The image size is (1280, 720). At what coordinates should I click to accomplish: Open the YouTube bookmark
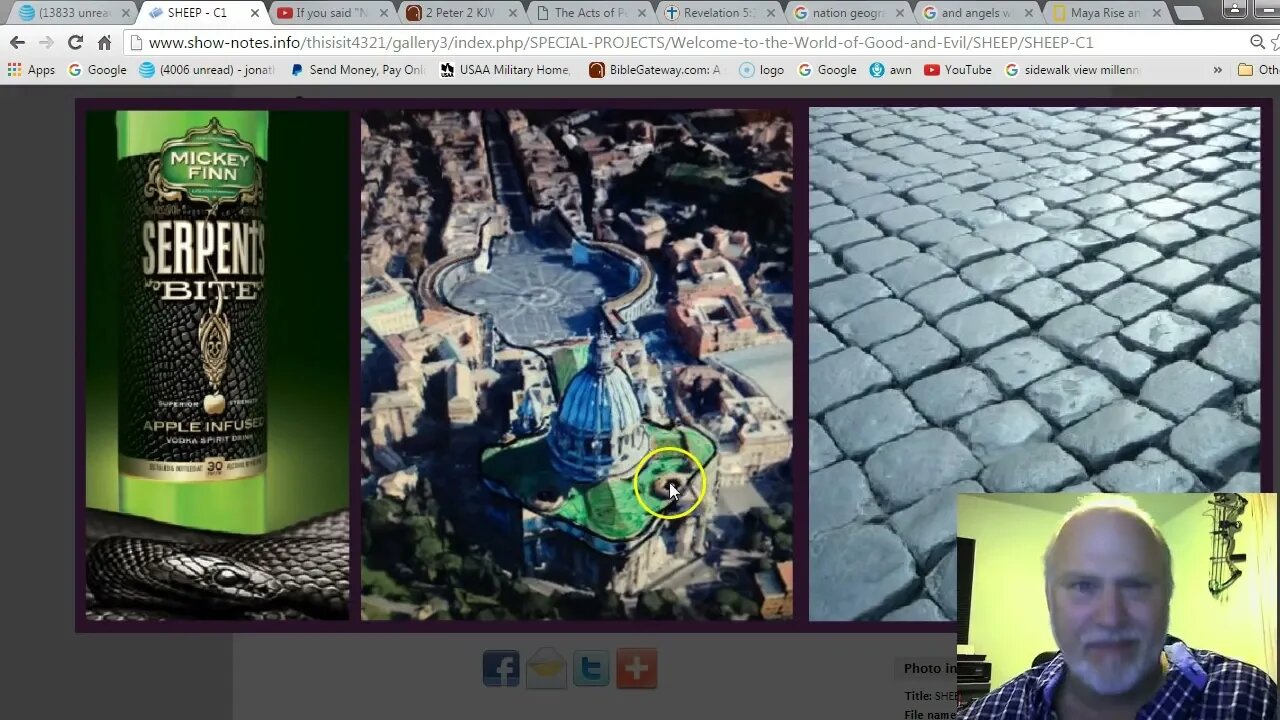958,70
